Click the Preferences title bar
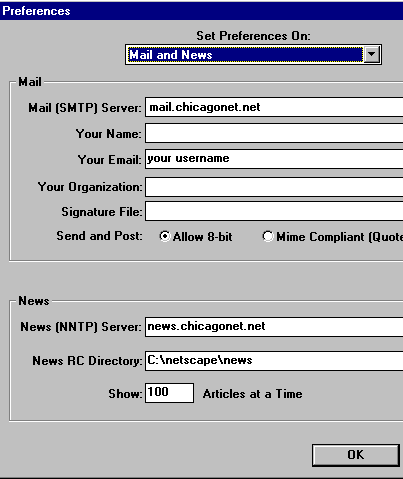 (x=201, y=11)
